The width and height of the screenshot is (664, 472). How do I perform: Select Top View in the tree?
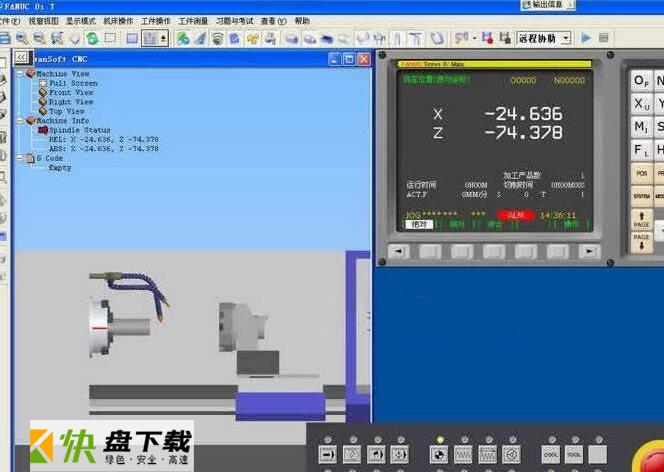point(66,111)
